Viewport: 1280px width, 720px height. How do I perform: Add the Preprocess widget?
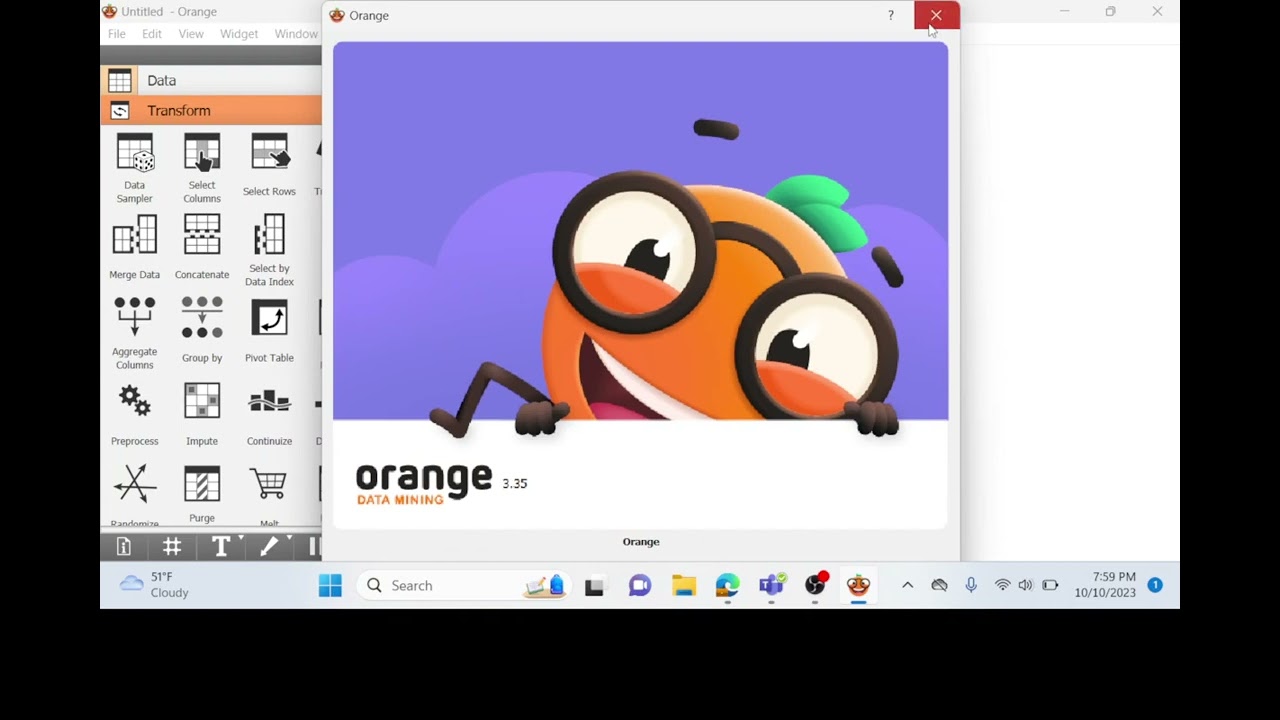pyautogui.click(x=134, y=414)
